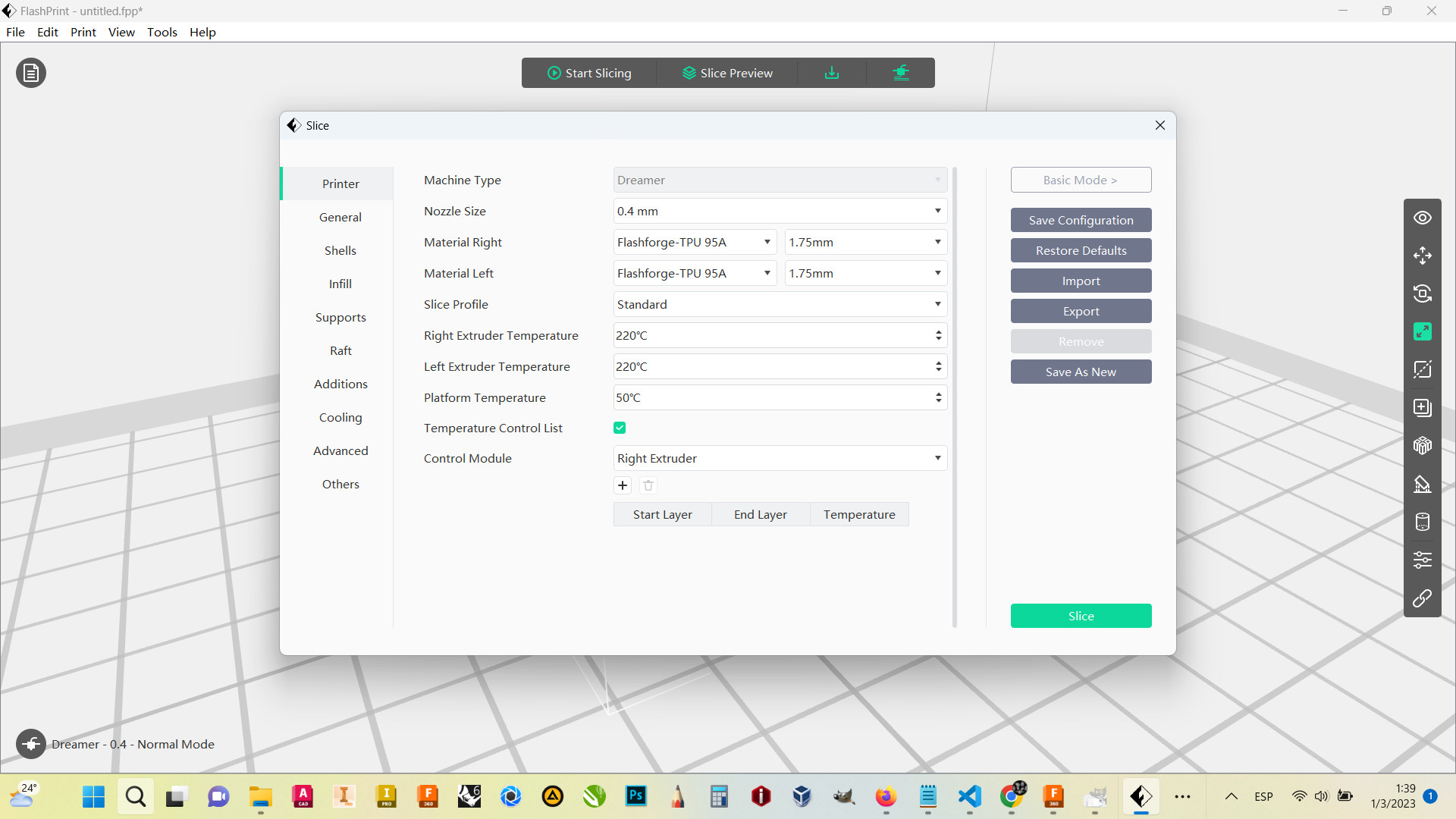This screenshot has height=819, width=1456.
Task: Switch to the Raft settings tab
Action: (x=340, y=350)
